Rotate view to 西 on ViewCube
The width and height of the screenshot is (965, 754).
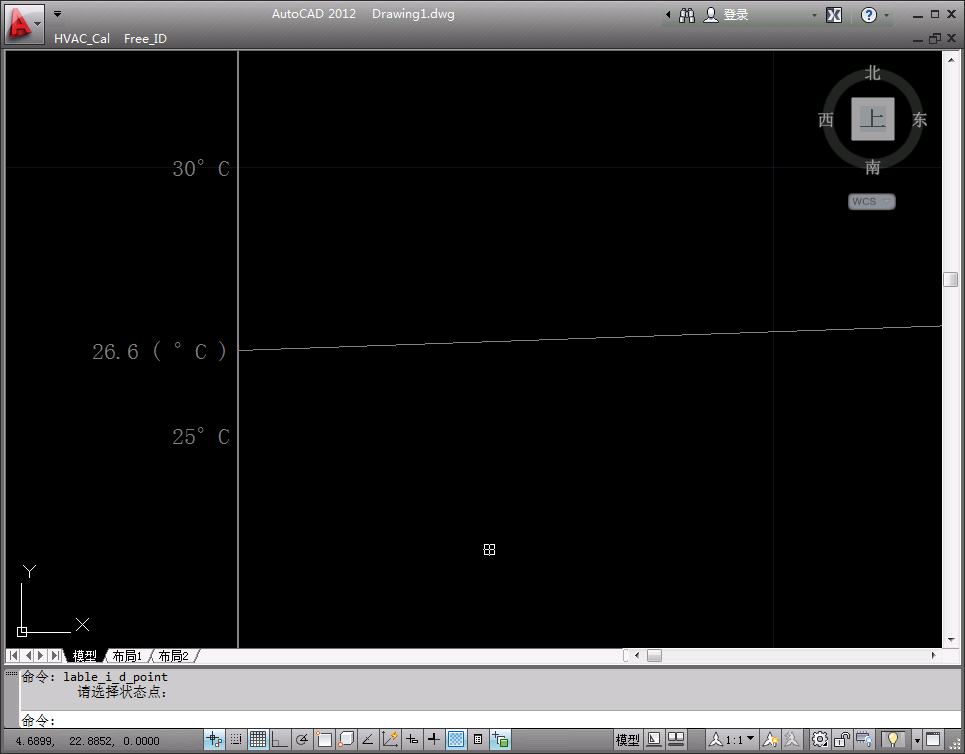pyautogui.click(x=826, y=119)
